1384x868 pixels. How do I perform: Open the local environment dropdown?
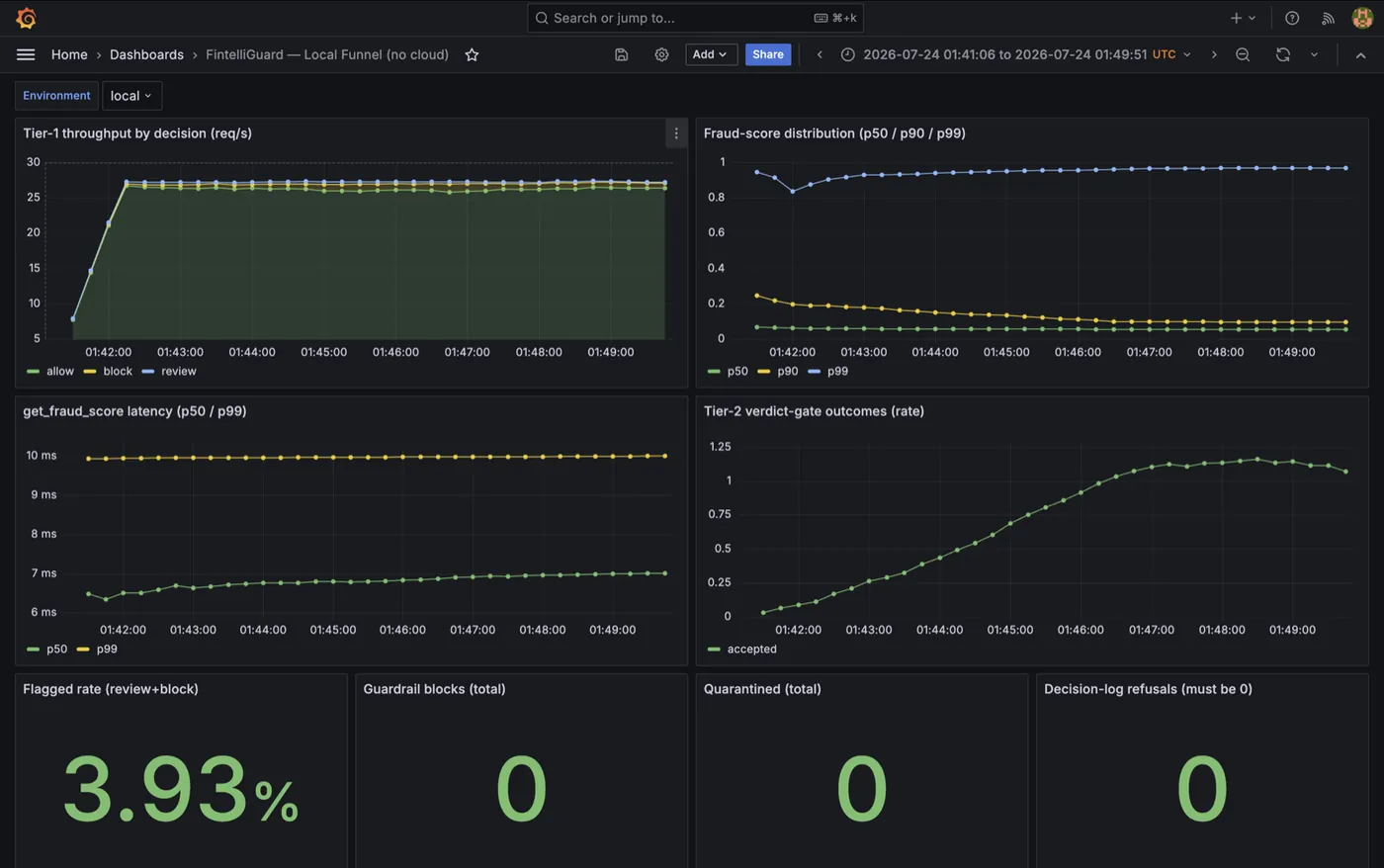(131, 96)
